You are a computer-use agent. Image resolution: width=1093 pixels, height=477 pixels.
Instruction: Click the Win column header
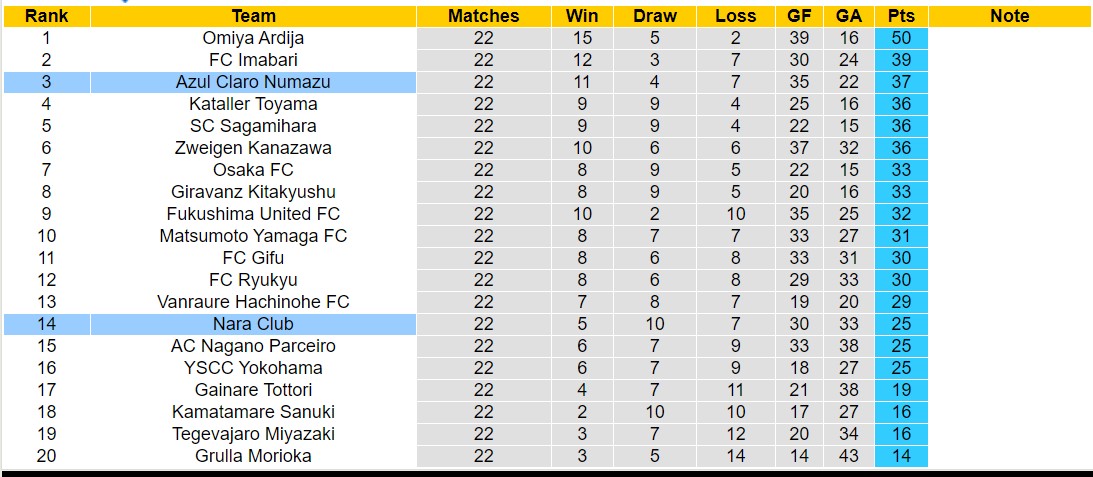pos(581,16)
